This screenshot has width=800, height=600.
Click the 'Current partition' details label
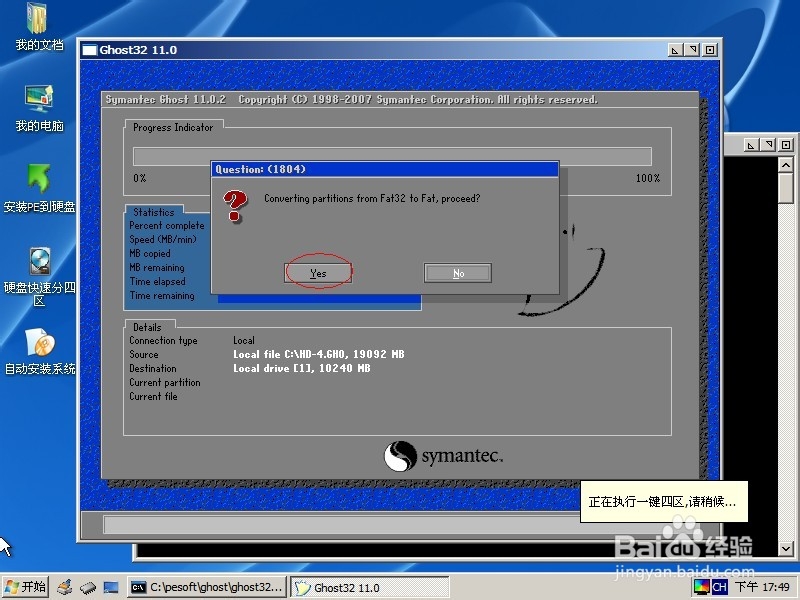click(x=165, y=383)
